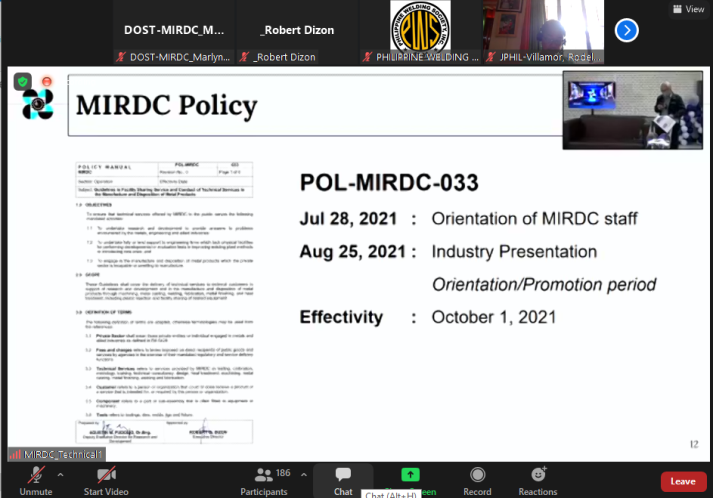Open the Participants panel showing 186

tap(266, 481)
